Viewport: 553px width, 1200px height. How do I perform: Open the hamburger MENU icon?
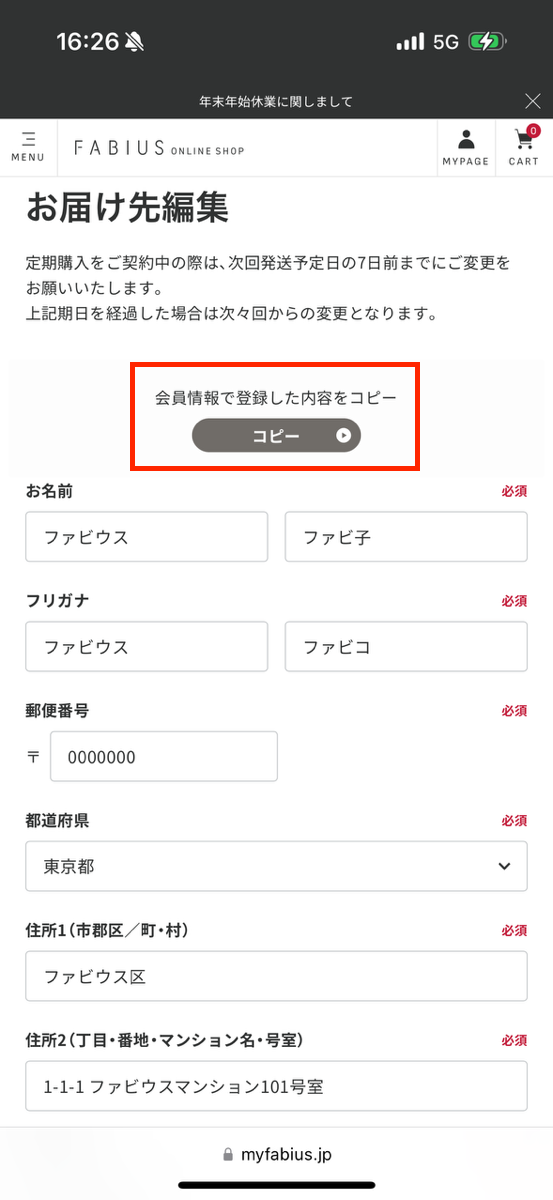pyautogui.click(x=28, y=147)
